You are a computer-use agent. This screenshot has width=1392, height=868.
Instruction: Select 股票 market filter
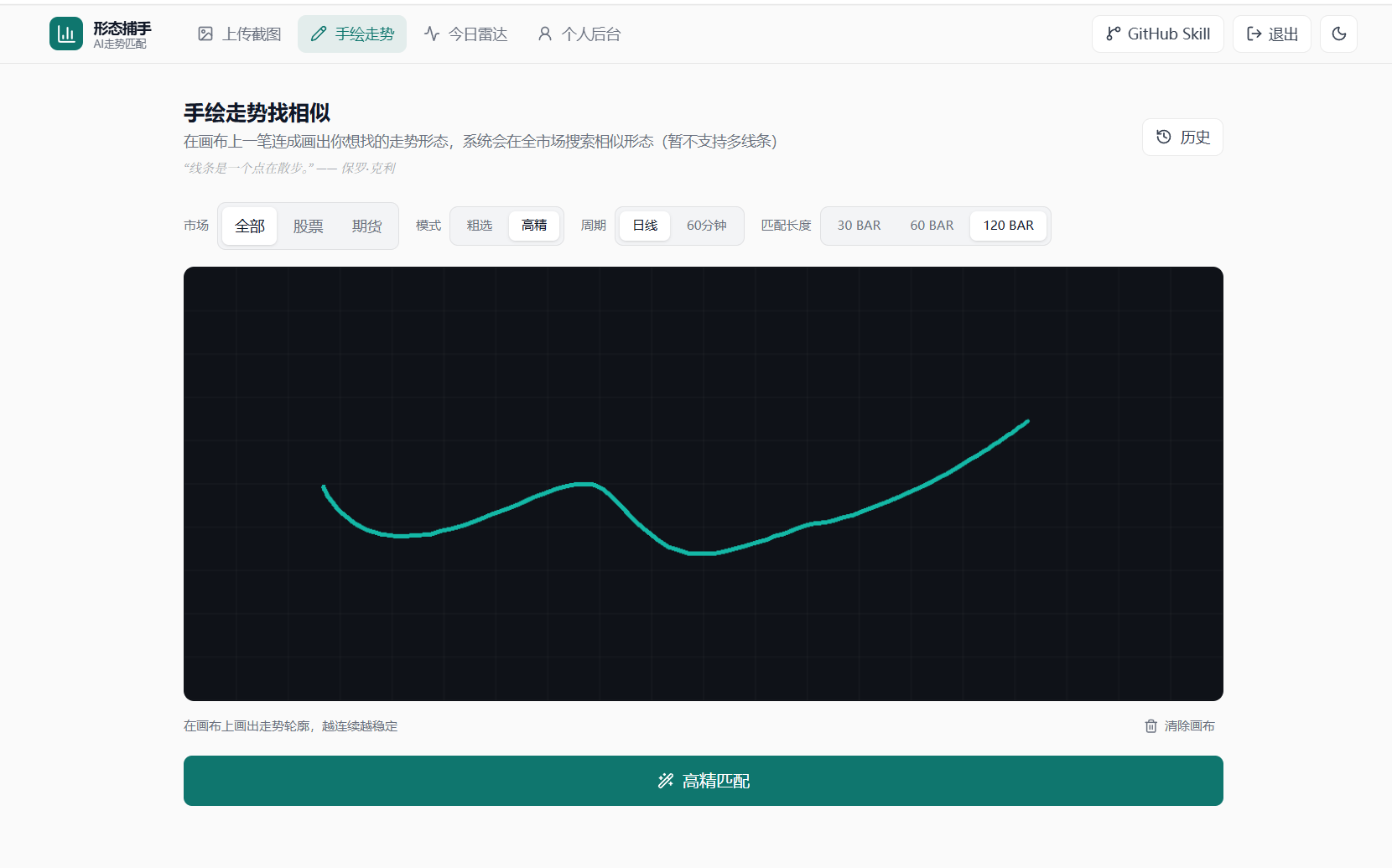click(x=309, y=226)
